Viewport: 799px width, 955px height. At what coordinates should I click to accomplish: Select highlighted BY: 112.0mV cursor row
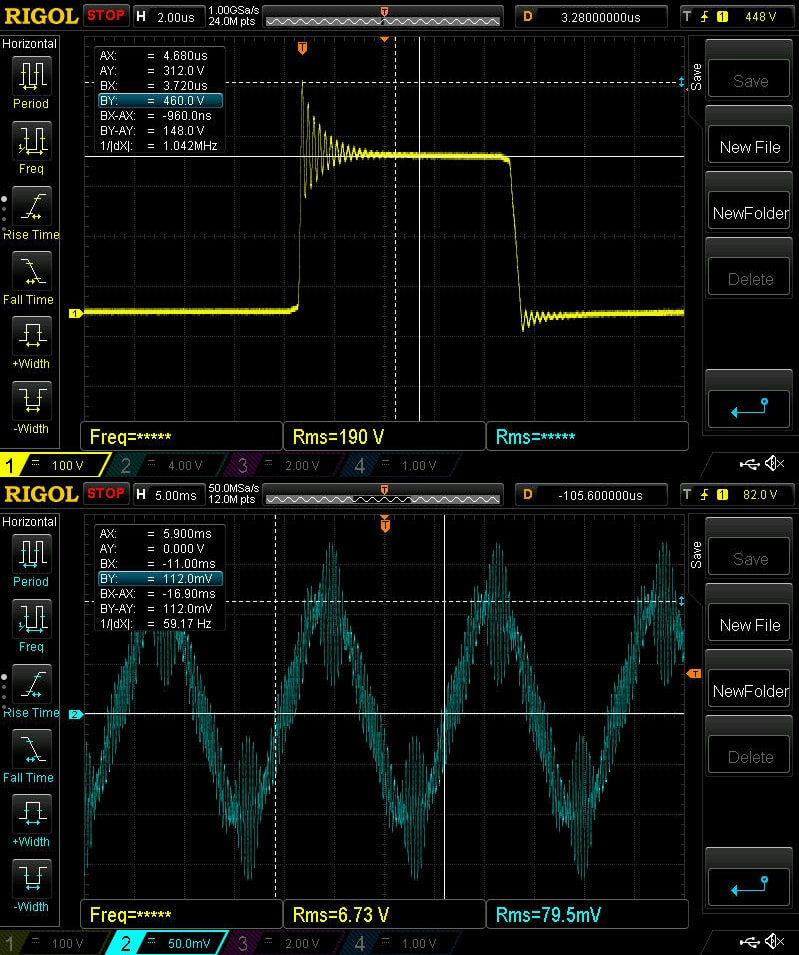coord(160,579)
